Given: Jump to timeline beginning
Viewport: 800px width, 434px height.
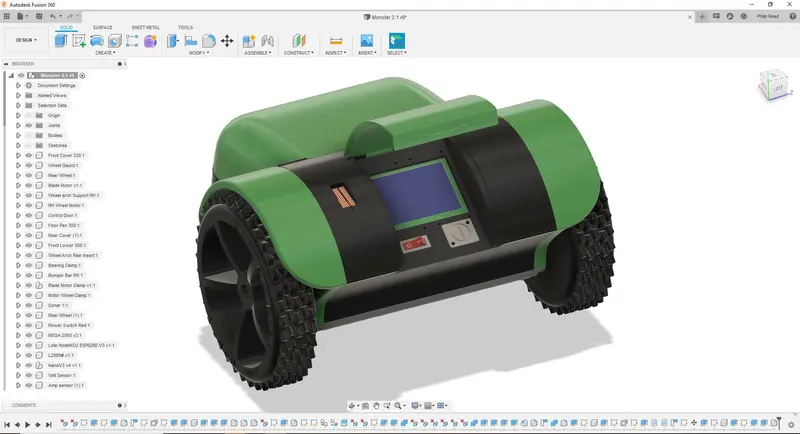Looking at the screenshot, I should click(x=7, y=424).
